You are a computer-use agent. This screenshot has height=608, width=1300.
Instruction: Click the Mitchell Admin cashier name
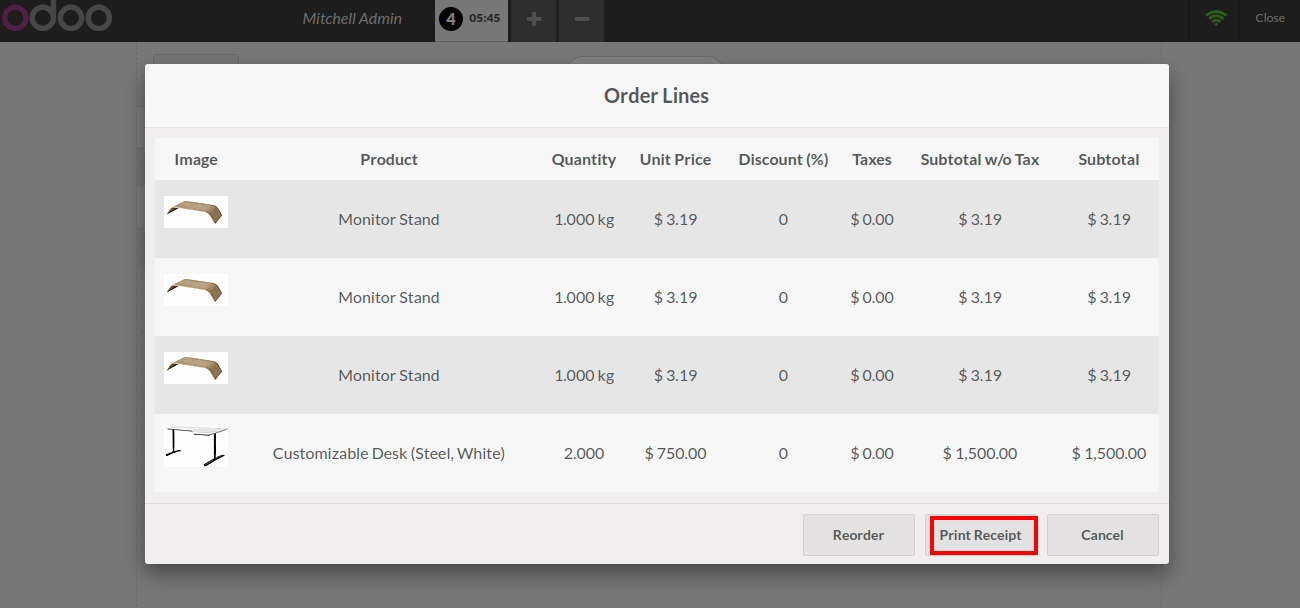click(x=352, y=19)
